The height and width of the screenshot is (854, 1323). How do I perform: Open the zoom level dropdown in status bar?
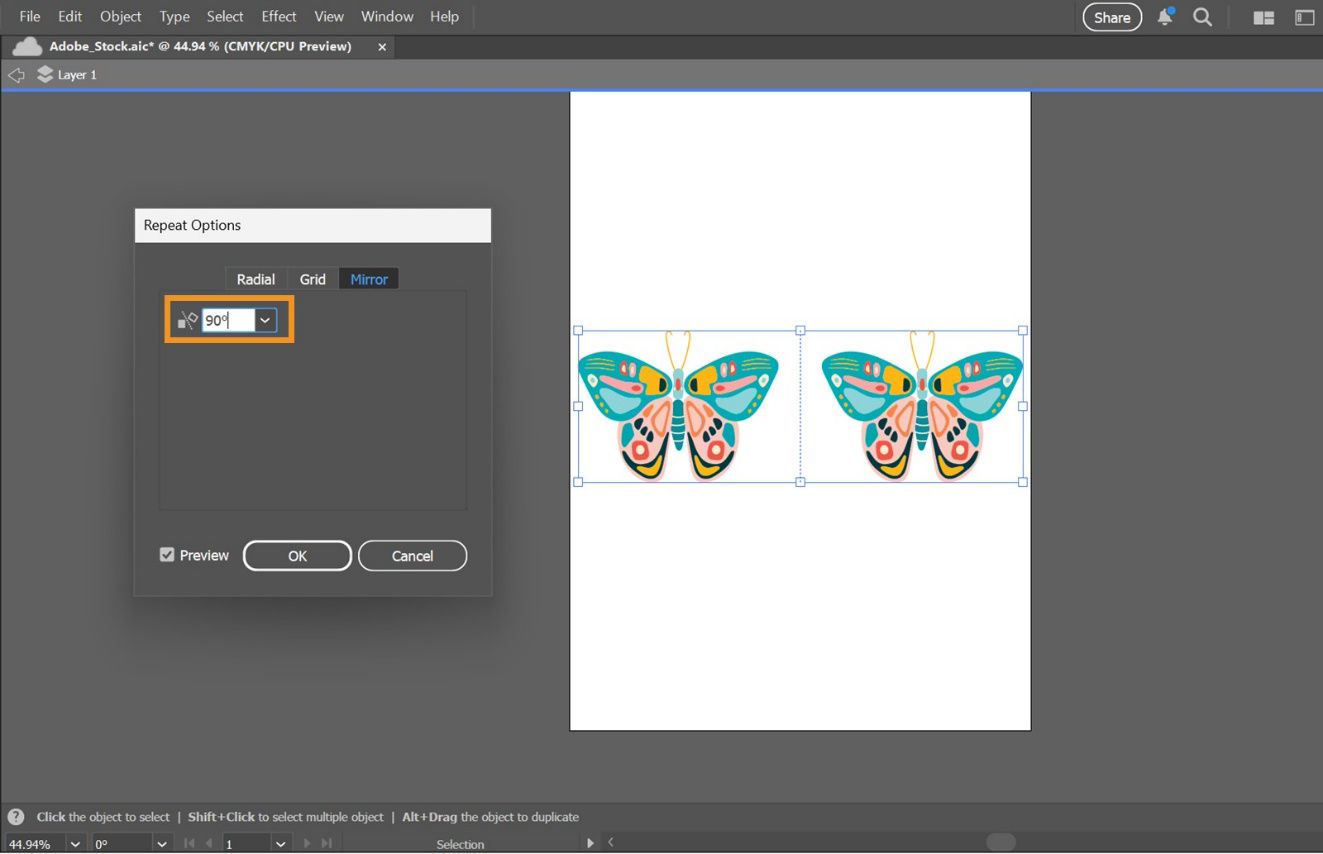(75, 843)
